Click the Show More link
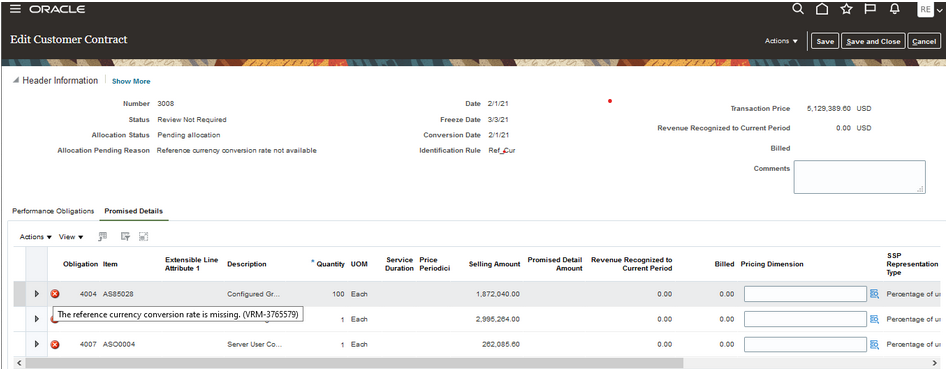 (131, 81)
